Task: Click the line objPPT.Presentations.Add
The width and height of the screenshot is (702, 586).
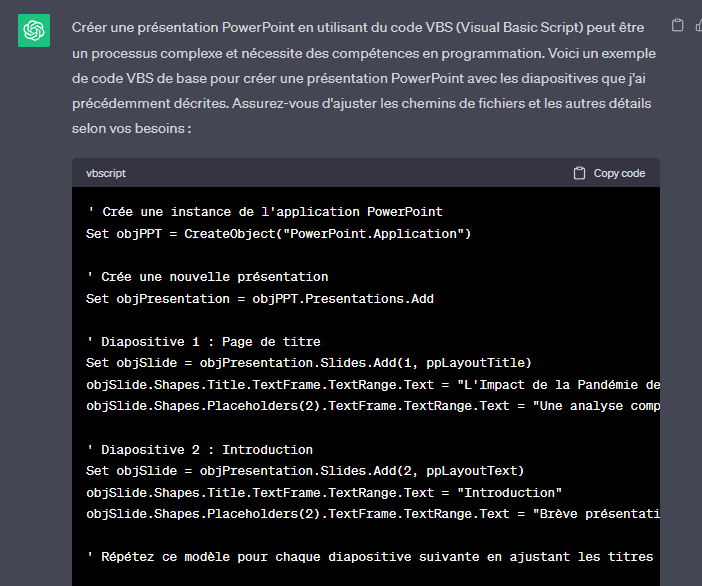Action: (260, 299)
